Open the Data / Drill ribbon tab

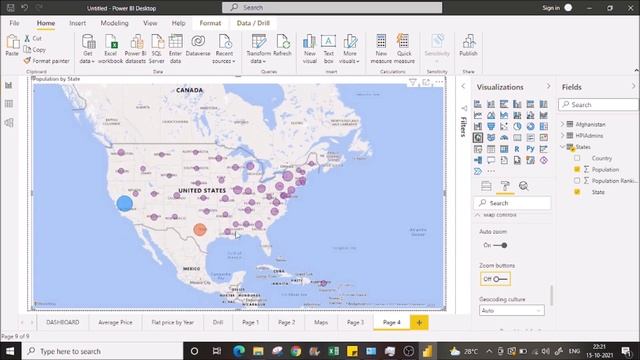[x=253, y=23]
